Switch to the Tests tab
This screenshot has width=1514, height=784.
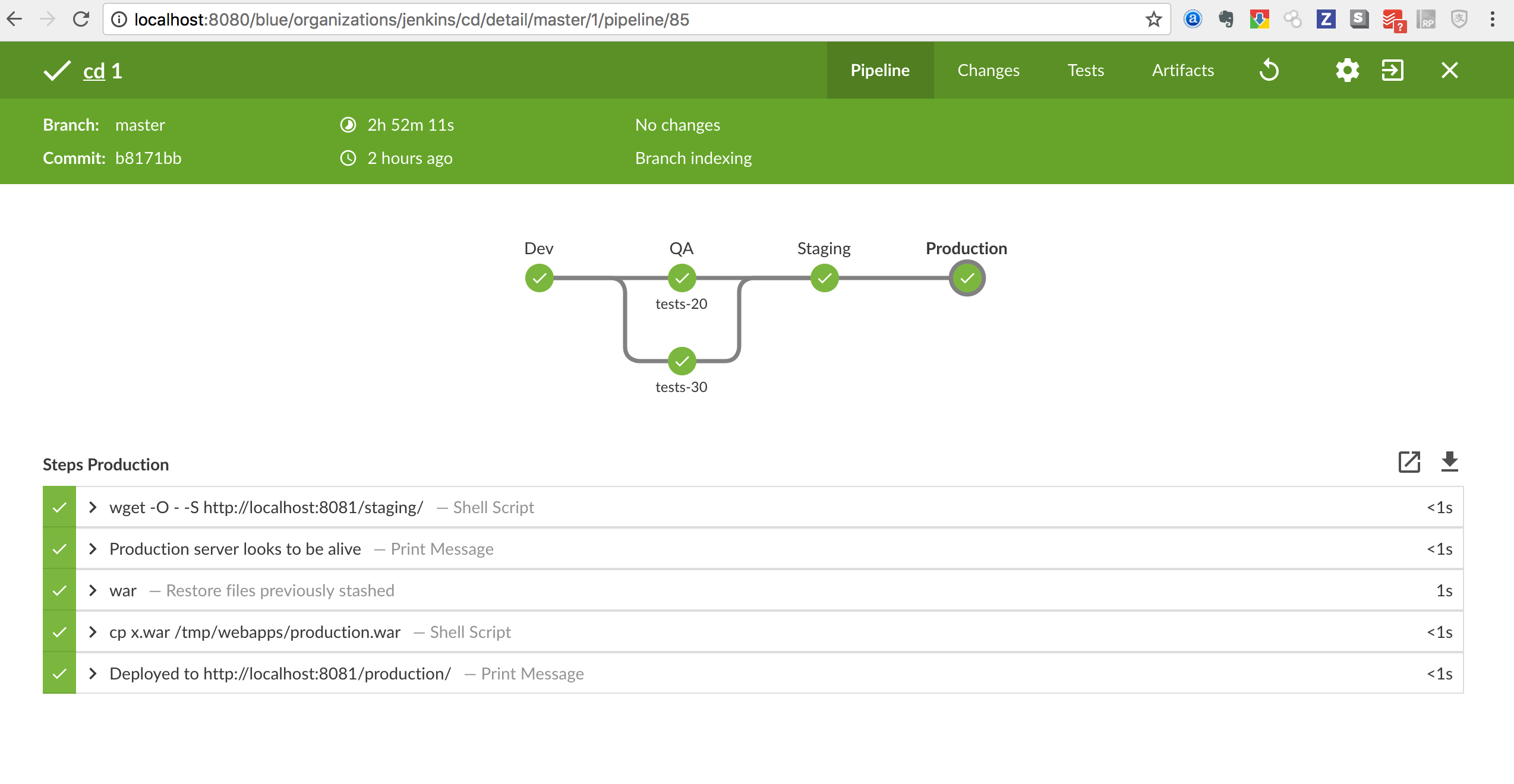point(1086,70)
